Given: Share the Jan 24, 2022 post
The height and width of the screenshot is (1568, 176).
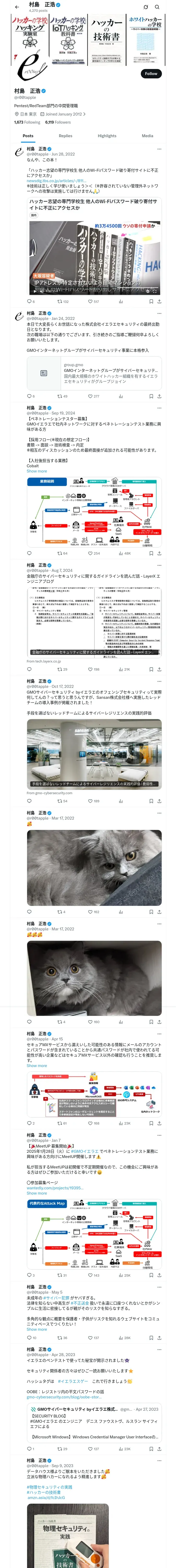Looking at the screenshot, I should 160,396.
